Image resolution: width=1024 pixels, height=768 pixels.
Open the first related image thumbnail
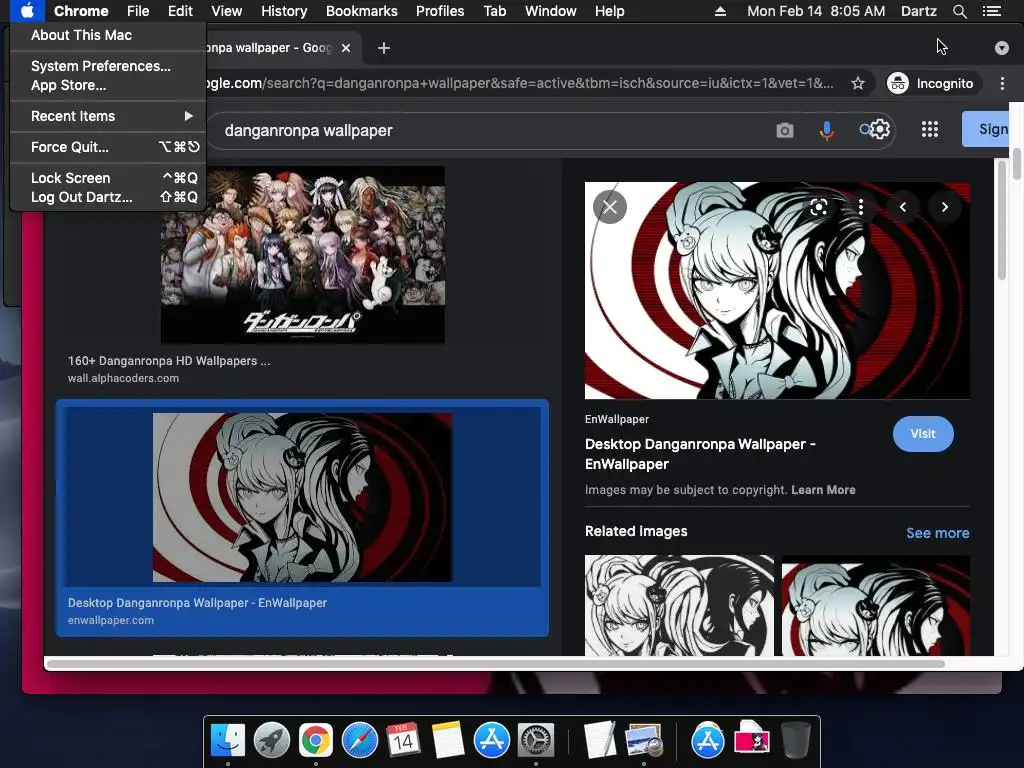click(x=679, y=605)
